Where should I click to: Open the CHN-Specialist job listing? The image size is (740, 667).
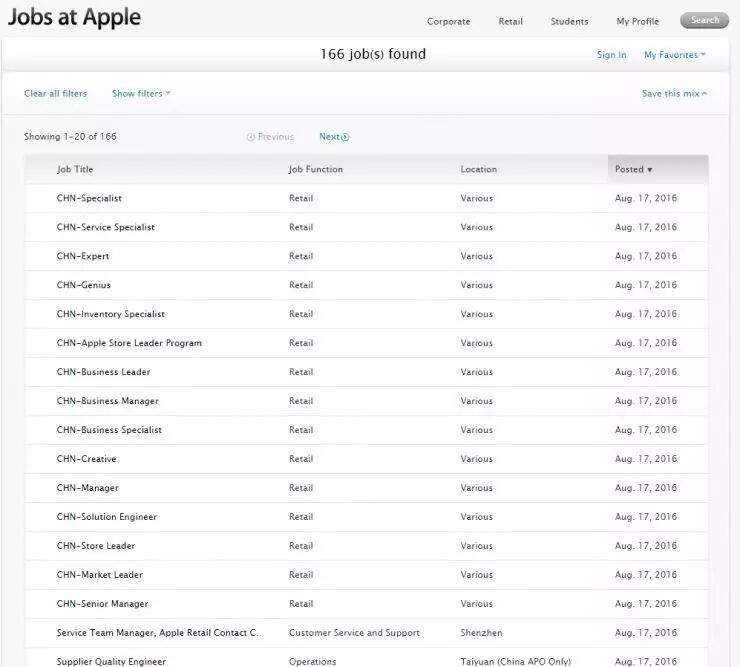(x=89, y=198)
